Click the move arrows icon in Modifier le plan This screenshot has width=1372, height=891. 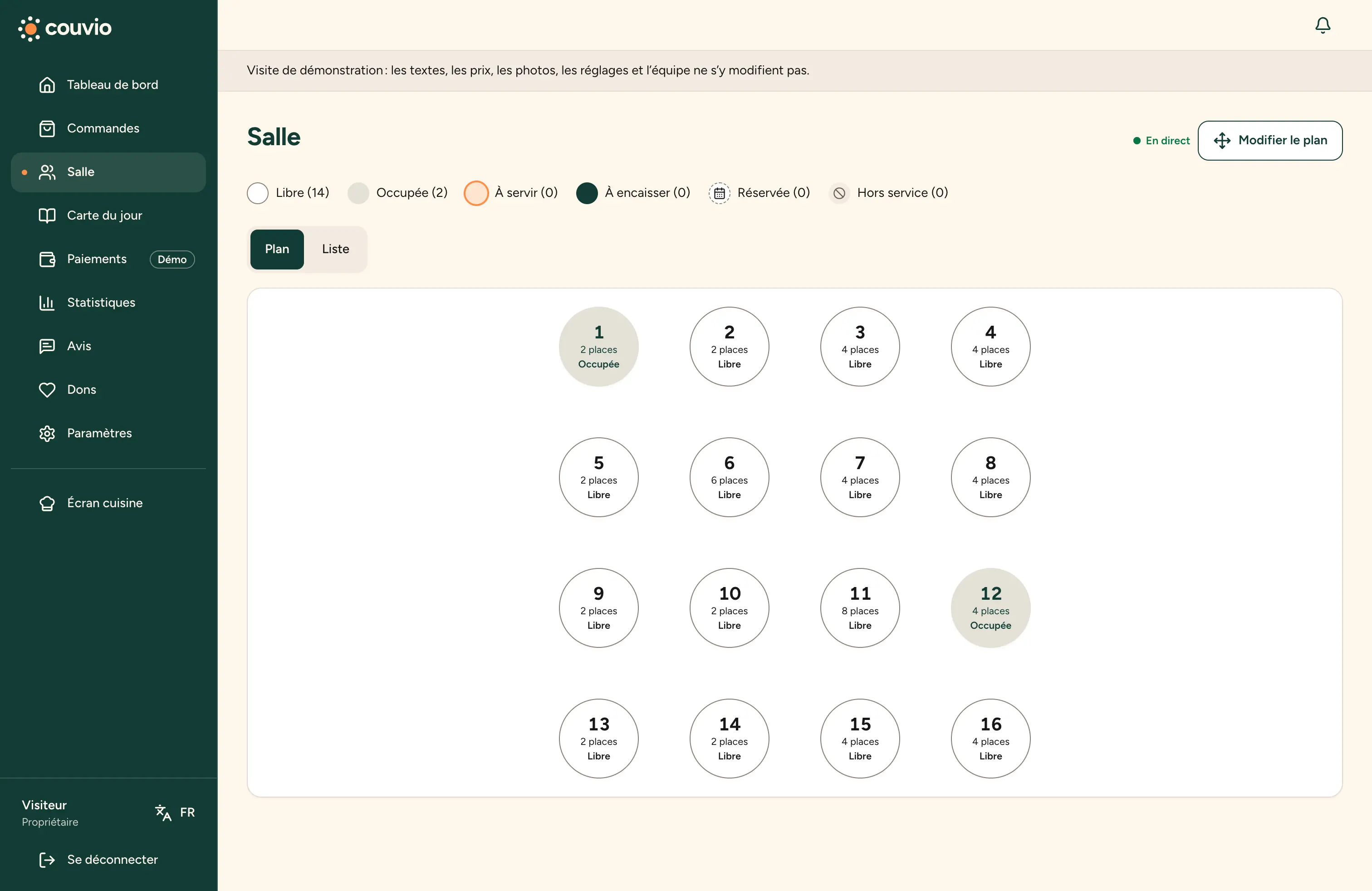click(x=1222, y=141)
